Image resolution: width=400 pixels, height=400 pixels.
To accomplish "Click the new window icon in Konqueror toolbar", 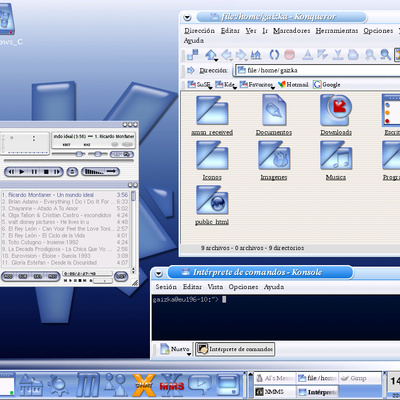I will pyautogui.click(x=192, y=54).
